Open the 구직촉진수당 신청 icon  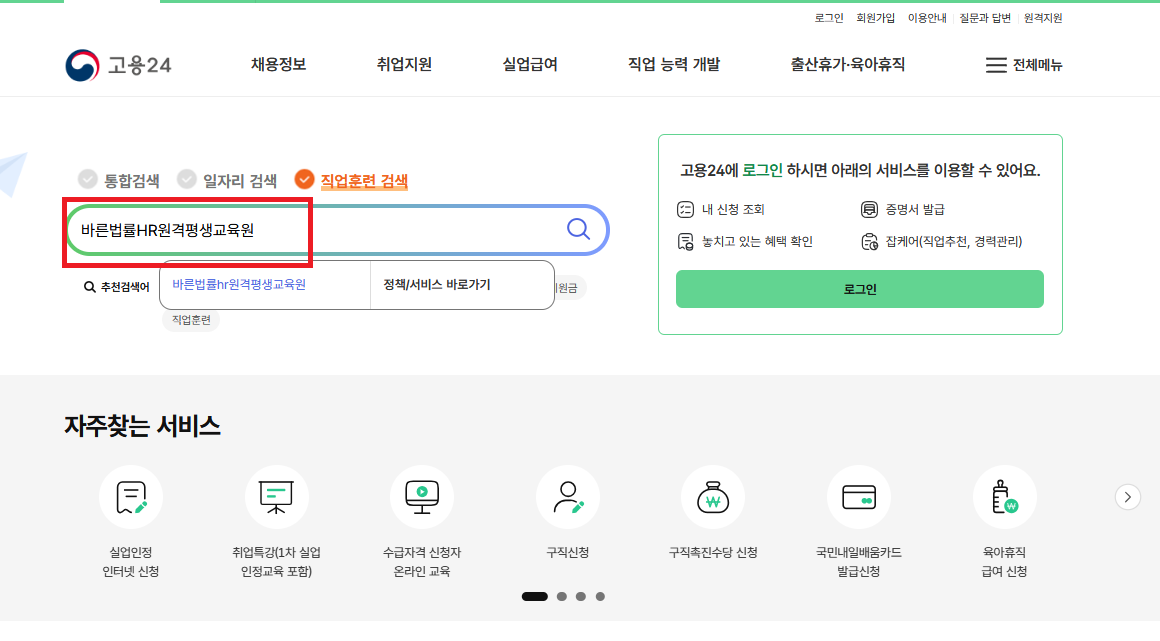click(x=713, y=497)
